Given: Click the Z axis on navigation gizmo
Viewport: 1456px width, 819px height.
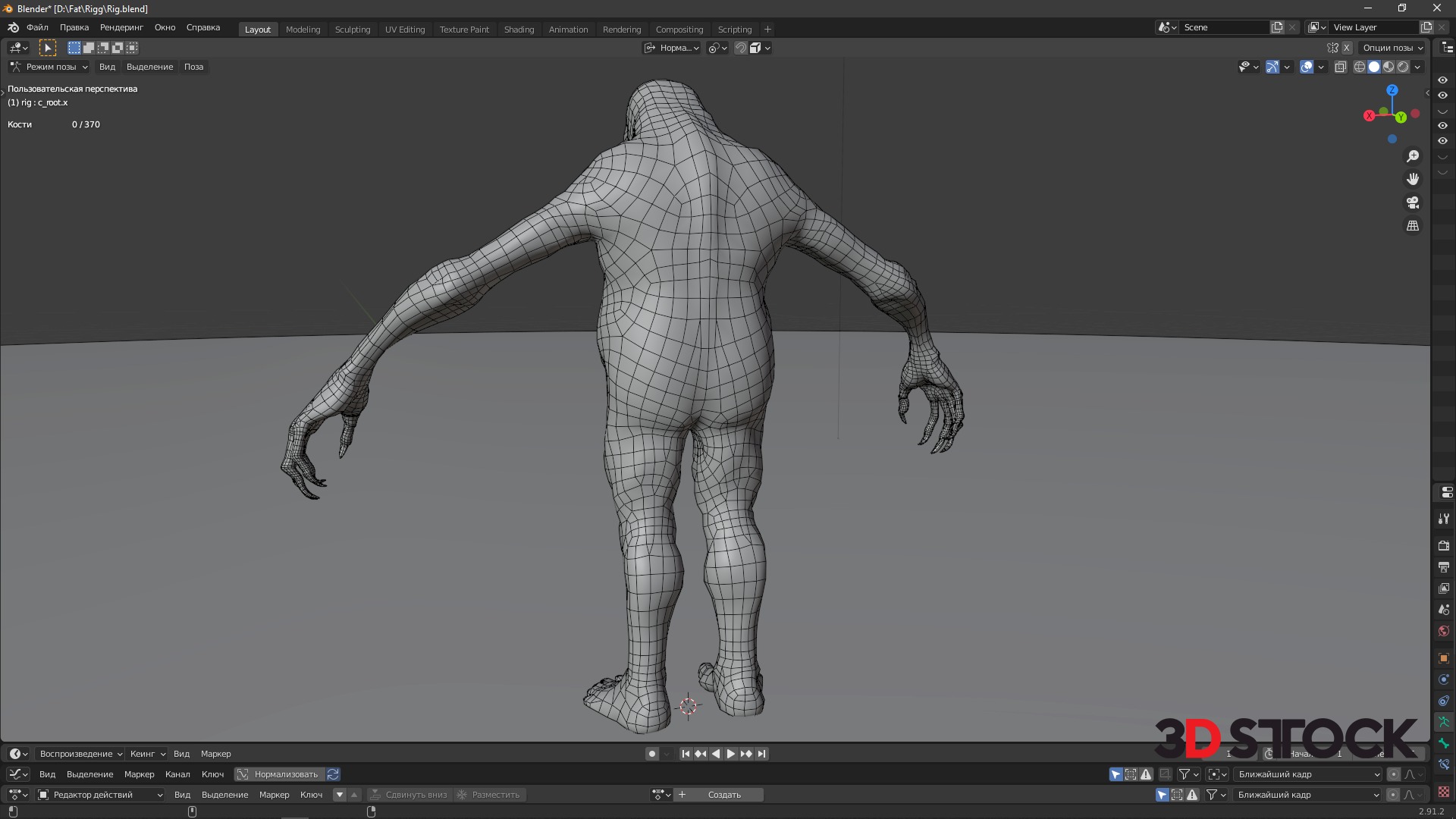Looking at the screenshot, I should [x=1392, y=90].
